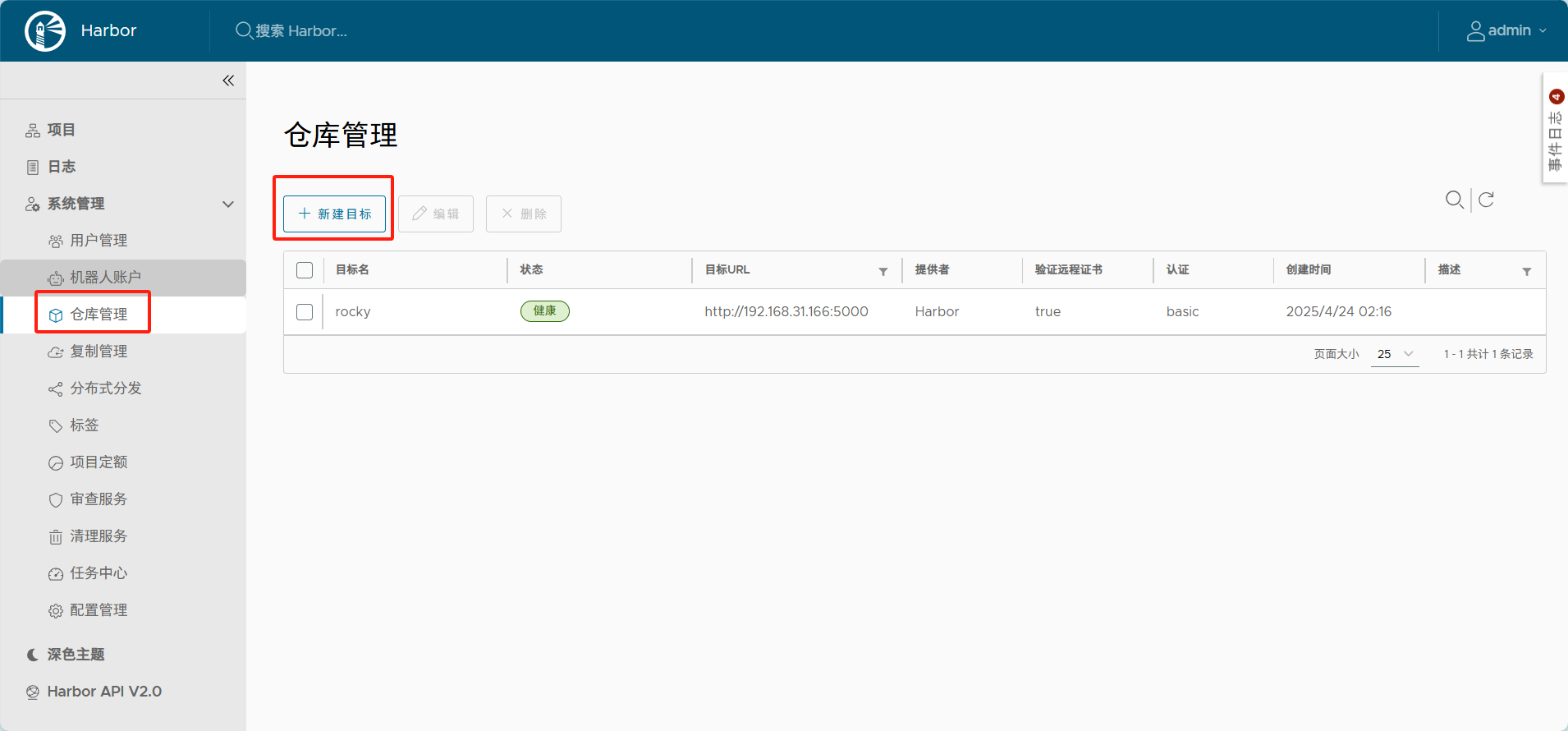The width and height of the screenshot is (1568, 731).
Task: Click the 健康 status badge
Action: [545, 311]
